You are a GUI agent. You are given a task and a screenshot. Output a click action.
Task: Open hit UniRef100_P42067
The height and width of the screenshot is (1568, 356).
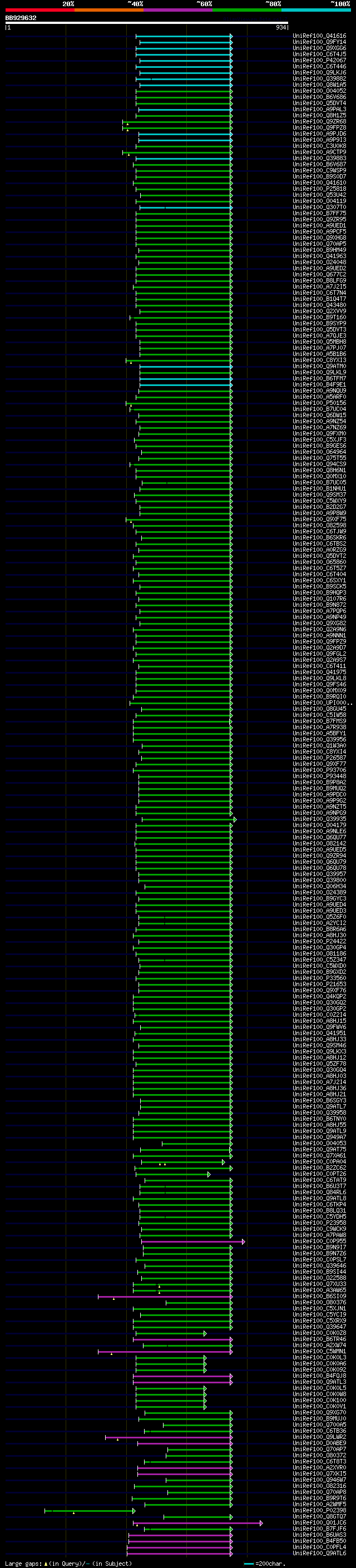click(319, 60)
